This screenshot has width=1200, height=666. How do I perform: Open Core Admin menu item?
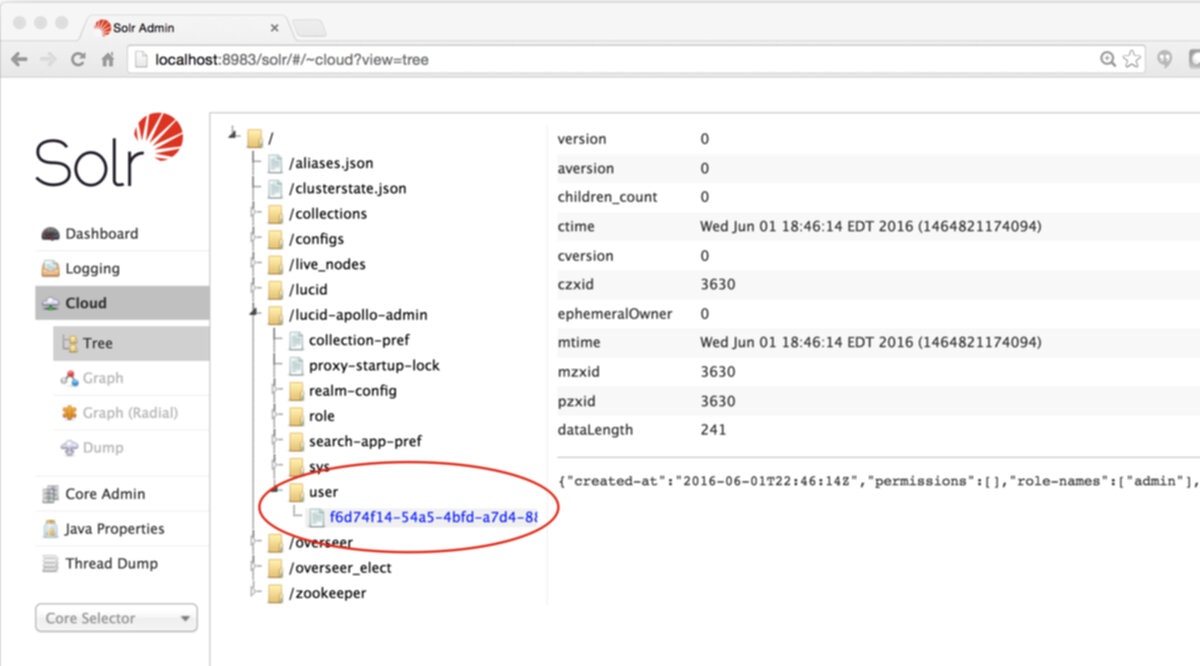coord(122,494)
